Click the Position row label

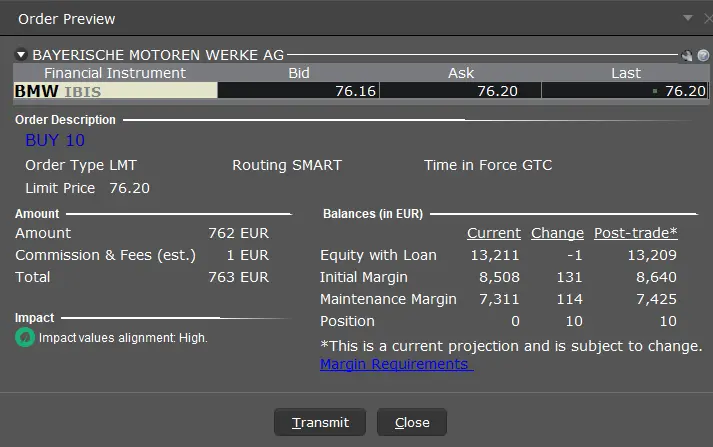pyautogui.click(x=347, y=321)
